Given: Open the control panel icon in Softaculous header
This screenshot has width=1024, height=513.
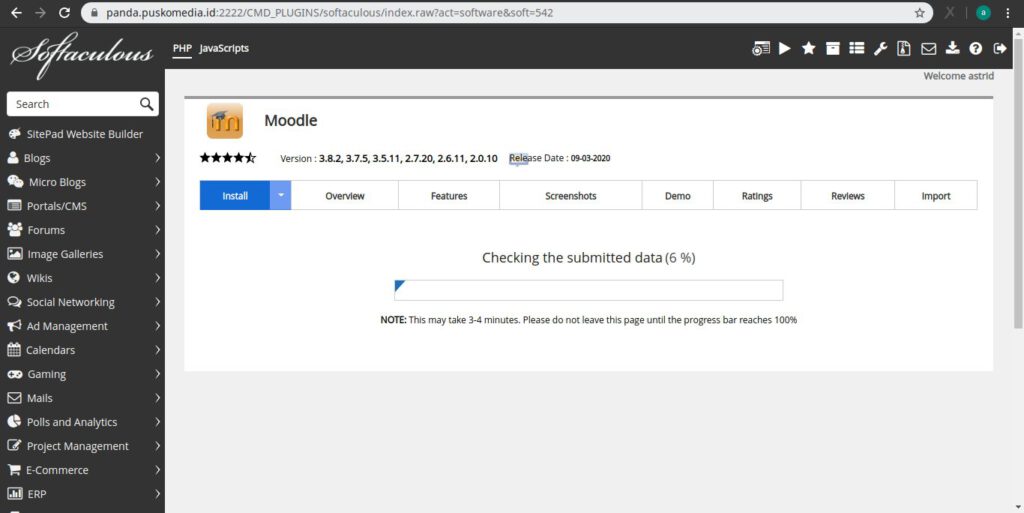Looking at the screenshot, I should coord(761,48).
